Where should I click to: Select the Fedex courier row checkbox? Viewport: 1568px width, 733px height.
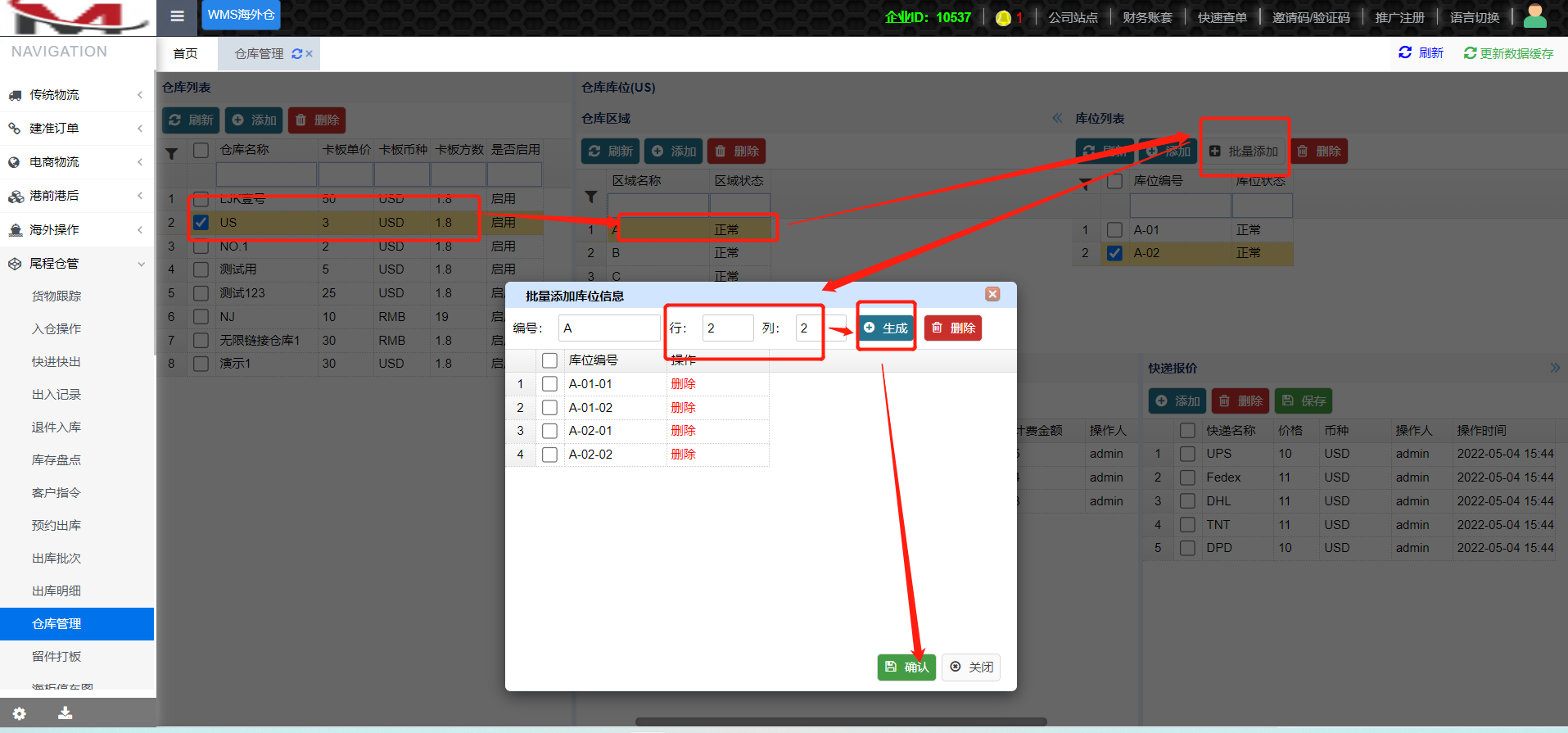point(1187,477)
